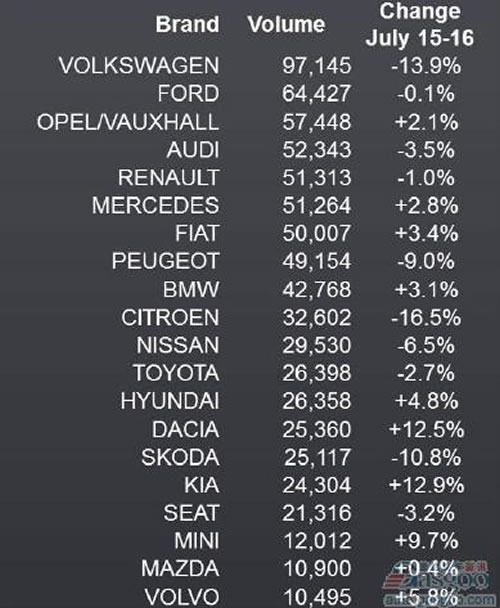Select the SKODA brand label
This screenshot has height=608, width=500.
tap(180, 457)
